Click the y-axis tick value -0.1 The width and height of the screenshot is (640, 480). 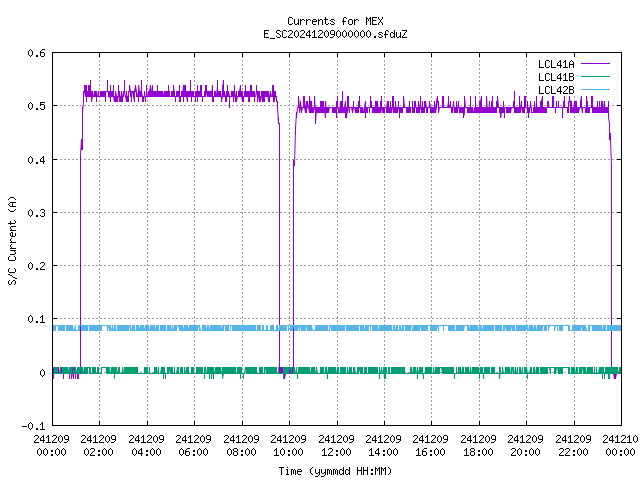coord(33,426)
